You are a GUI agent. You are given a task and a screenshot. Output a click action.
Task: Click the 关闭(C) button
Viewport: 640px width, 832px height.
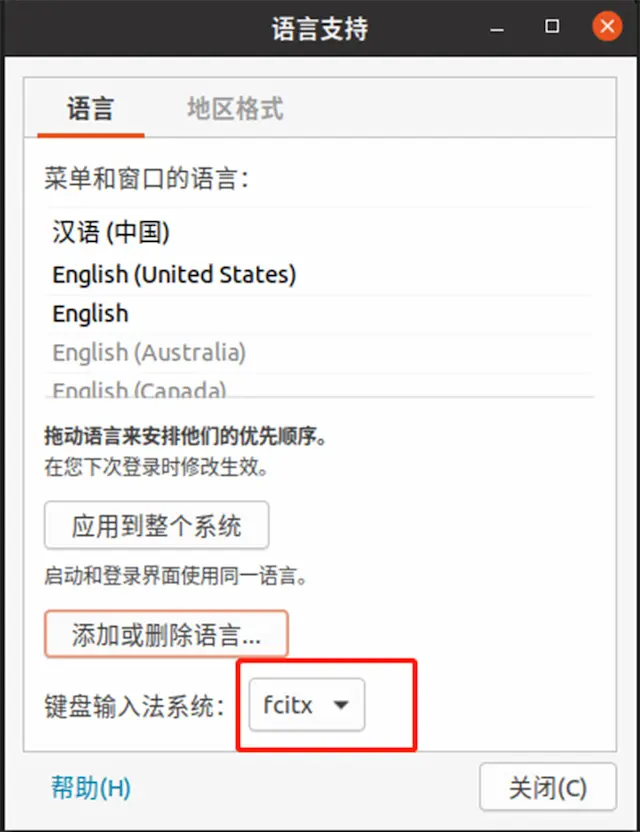point(548,787)
